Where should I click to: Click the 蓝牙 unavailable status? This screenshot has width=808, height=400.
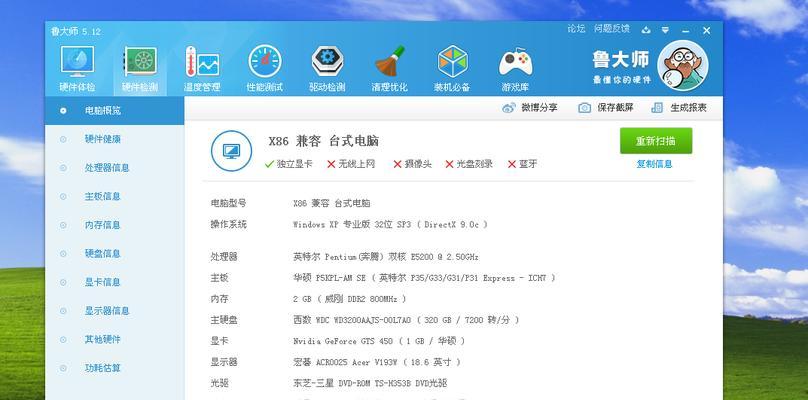click(x=522, y=164)
